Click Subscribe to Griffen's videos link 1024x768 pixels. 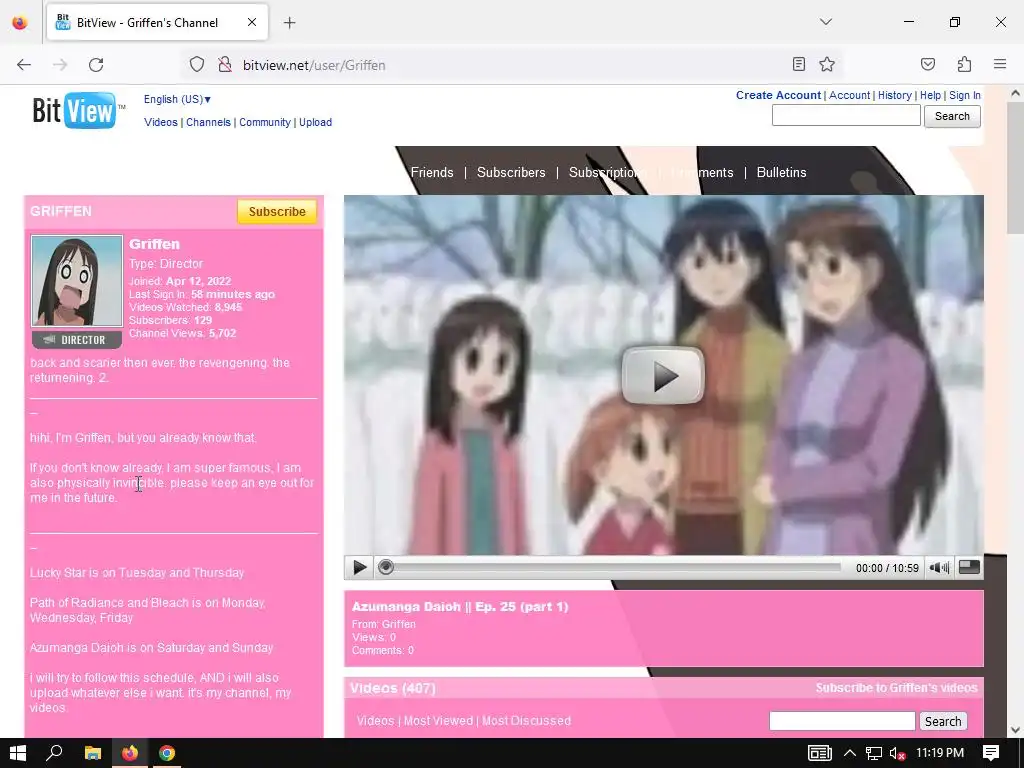click(896, 688)
